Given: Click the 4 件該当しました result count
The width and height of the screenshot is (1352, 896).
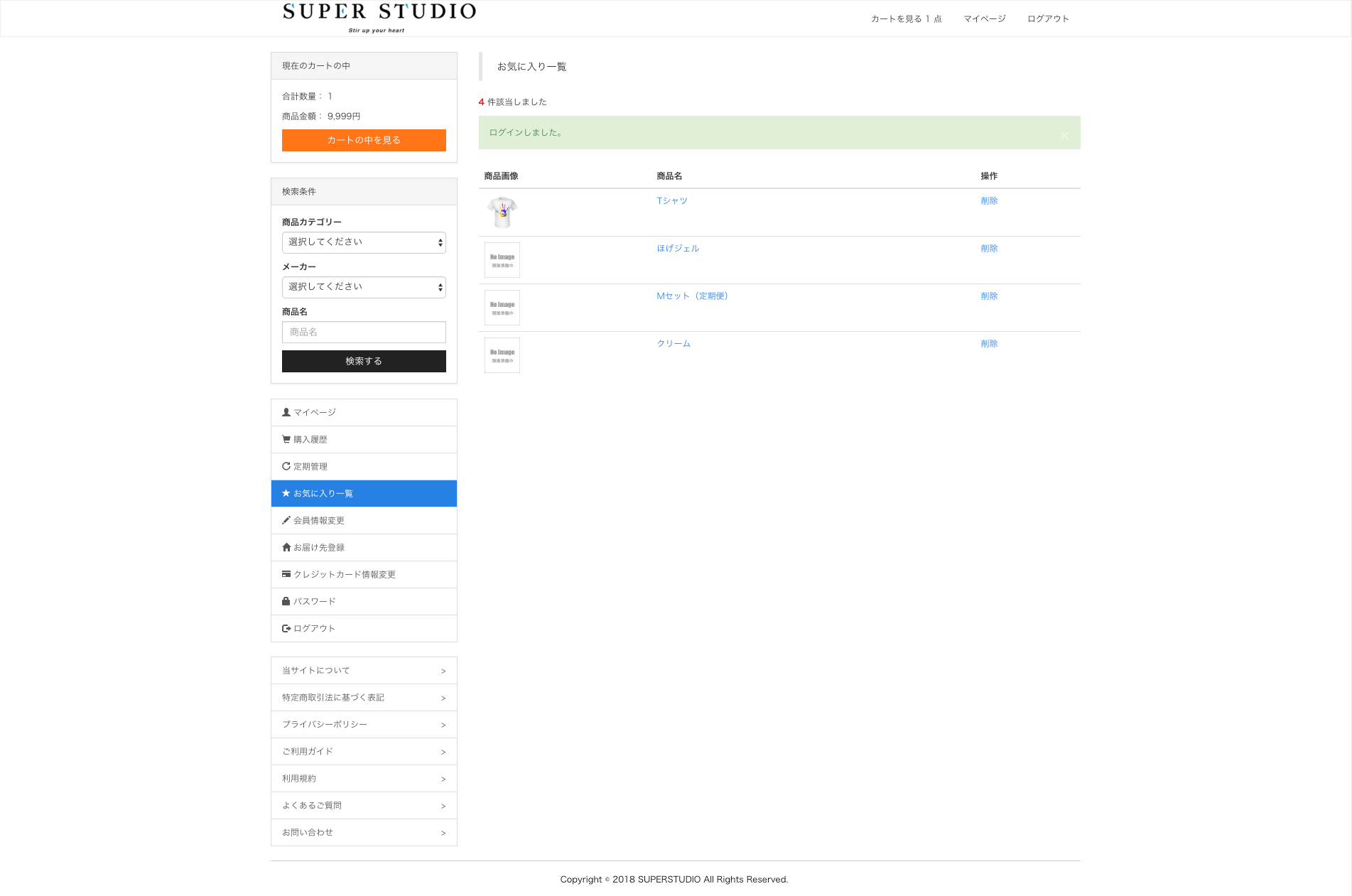Looking at the screenshot, I should click(513, 102).
